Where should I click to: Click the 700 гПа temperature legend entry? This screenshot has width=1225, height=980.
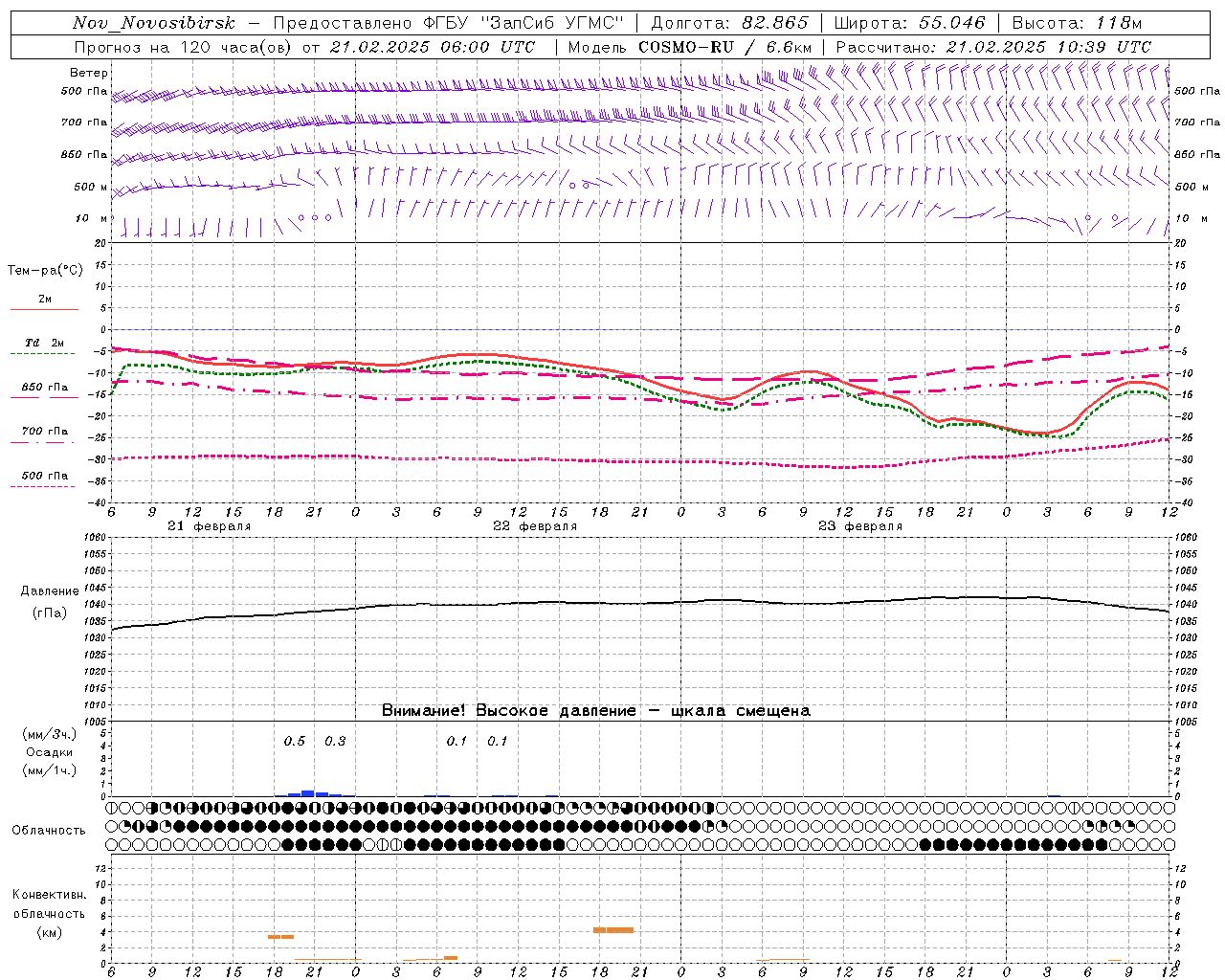click(x=44, y=432)
